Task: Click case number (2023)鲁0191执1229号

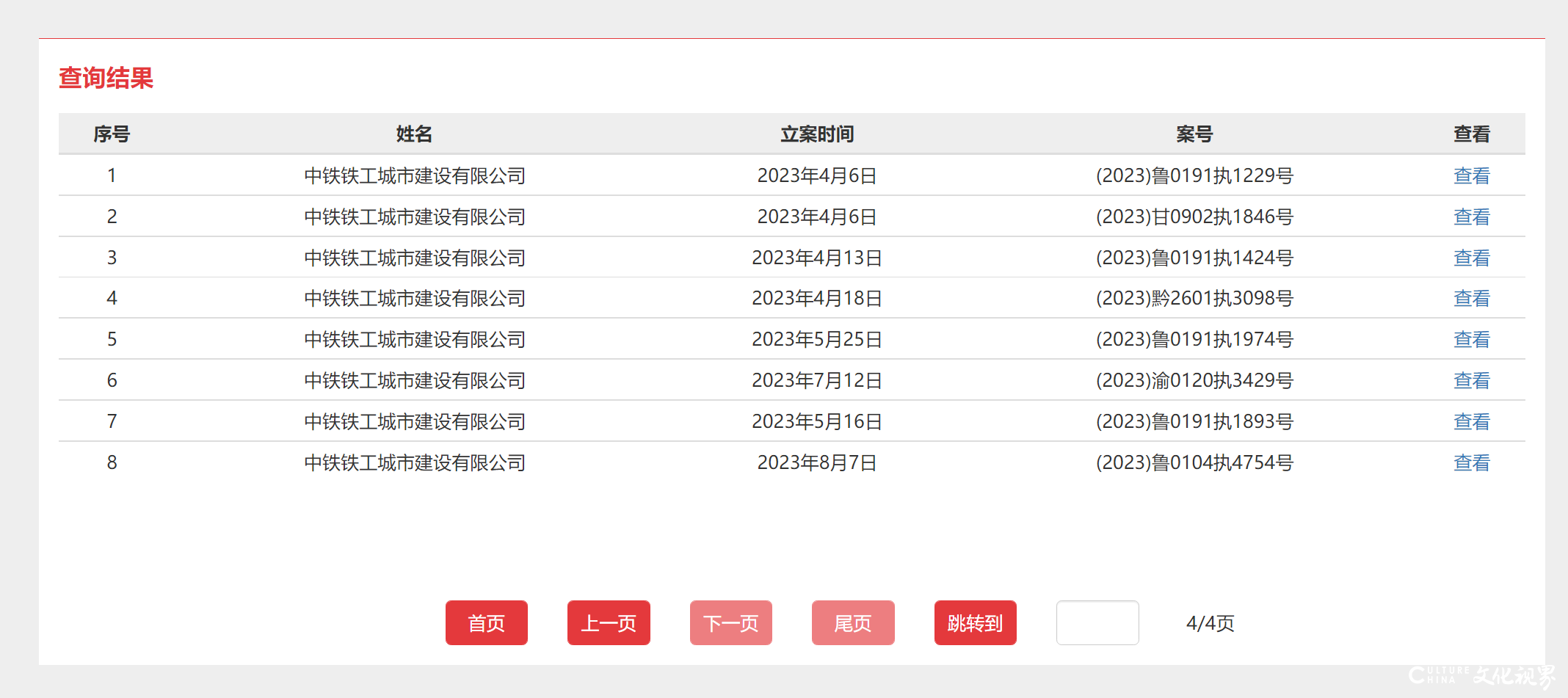Action: pyautogui.click(x=1194, y=175)
